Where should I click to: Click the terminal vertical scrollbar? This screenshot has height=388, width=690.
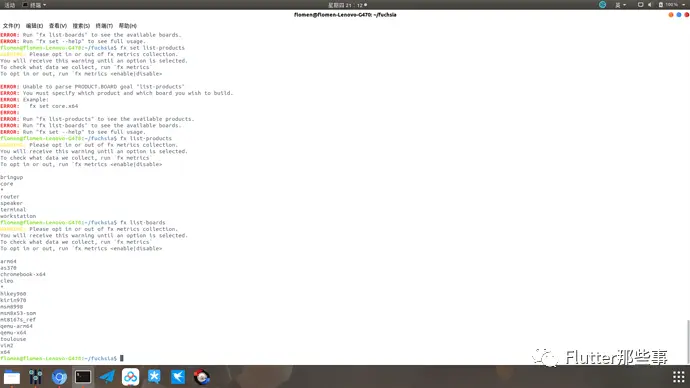tap(688, 342)
